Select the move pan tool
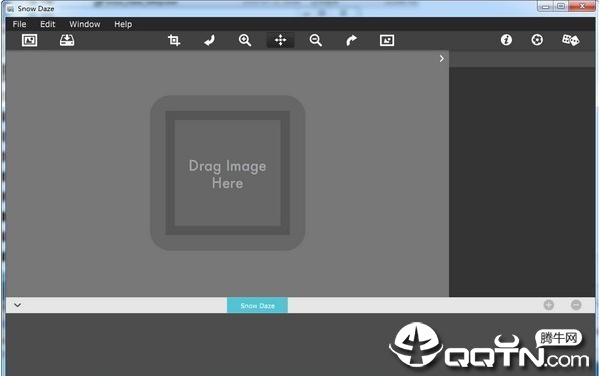This screenshot has height=376, width=599. click(x=280, y=40)
